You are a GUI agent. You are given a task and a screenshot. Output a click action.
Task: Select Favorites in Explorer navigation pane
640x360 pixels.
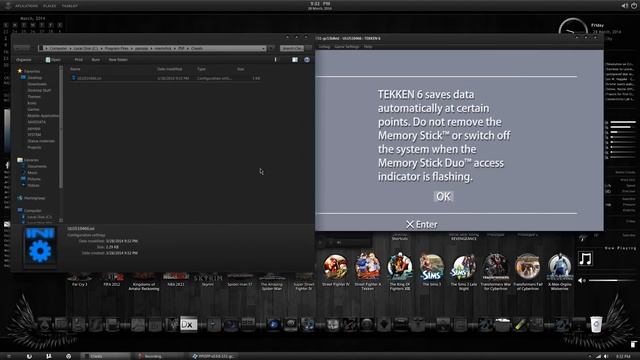tap(29, 71)
